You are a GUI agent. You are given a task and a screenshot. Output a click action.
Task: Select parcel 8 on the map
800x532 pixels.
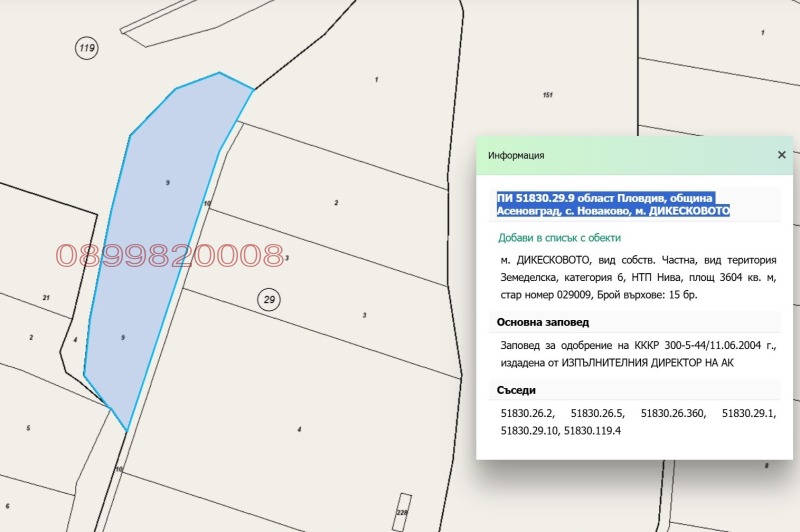(x=766, y=466)
